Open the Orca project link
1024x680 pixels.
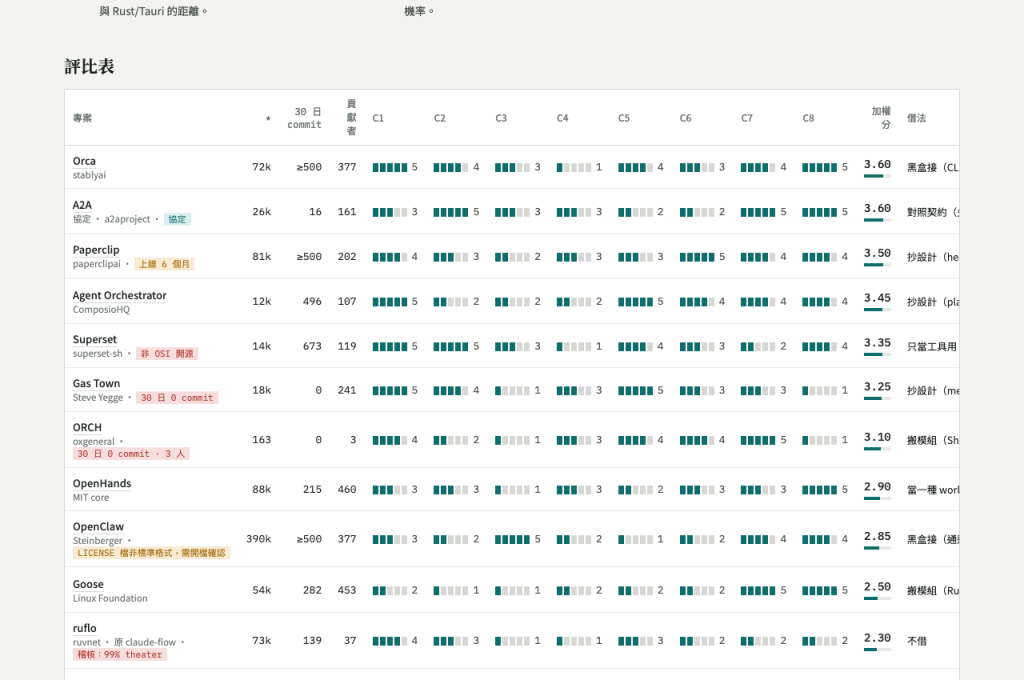tap(84, 161)
